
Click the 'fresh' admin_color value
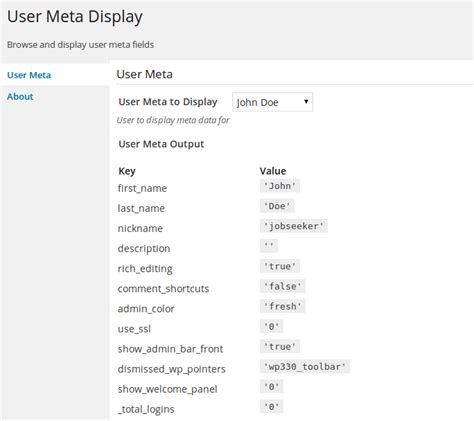pyautogui.click(x=283, y=306)
